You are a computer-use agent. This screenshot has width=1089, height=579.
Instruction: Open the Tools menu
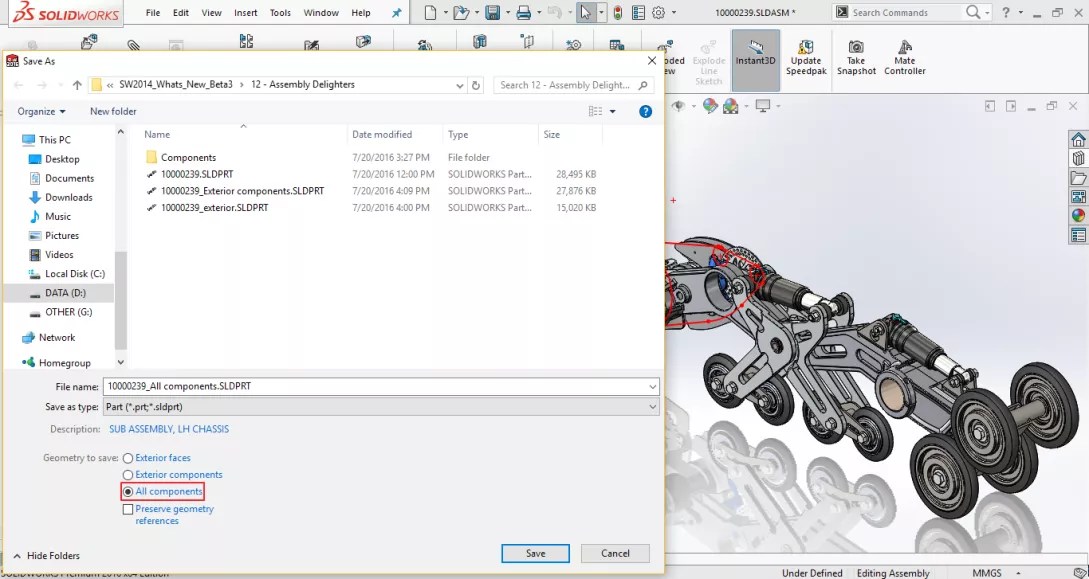[x=279, y=13]
